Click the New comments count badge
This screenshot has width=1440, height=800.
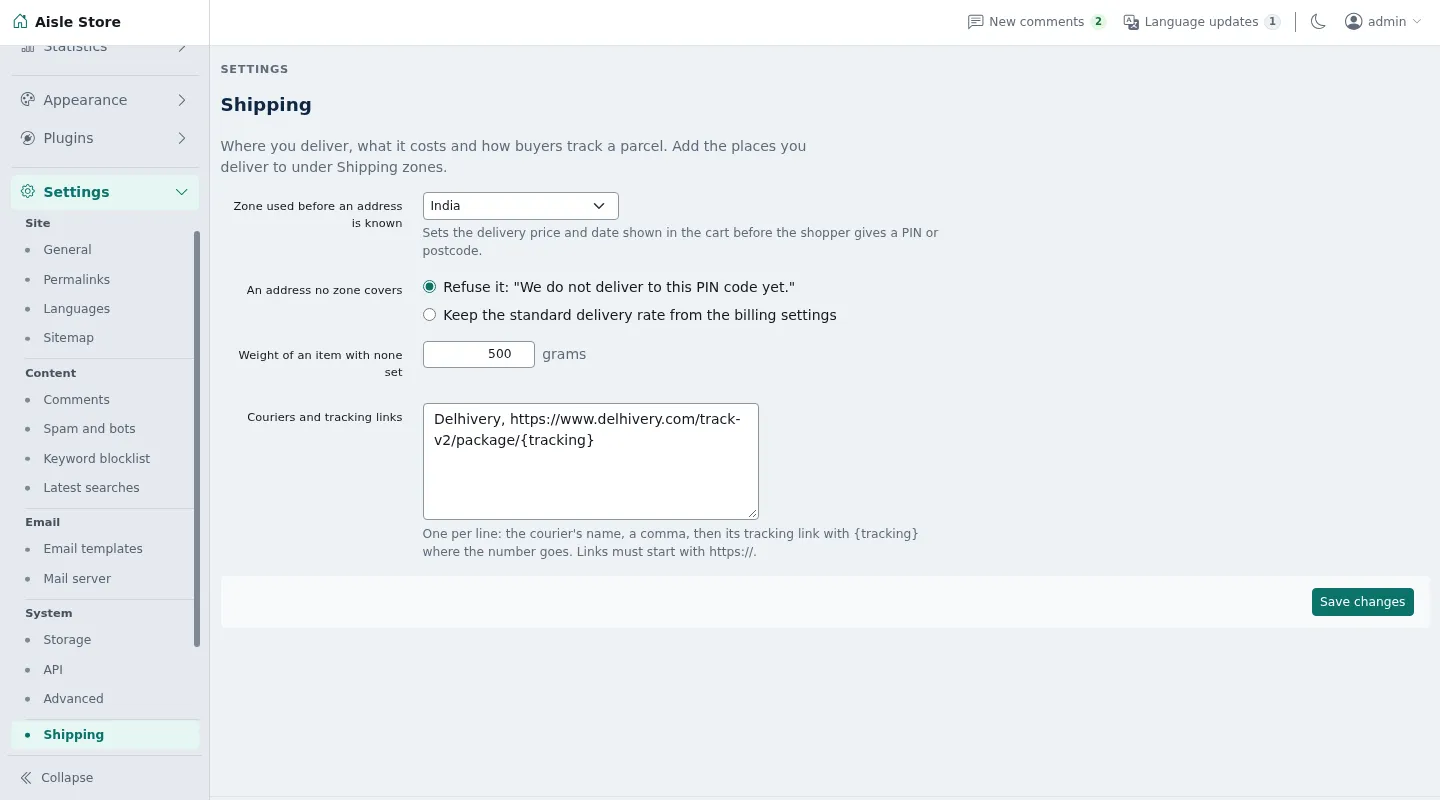[x=1098, y=22]
